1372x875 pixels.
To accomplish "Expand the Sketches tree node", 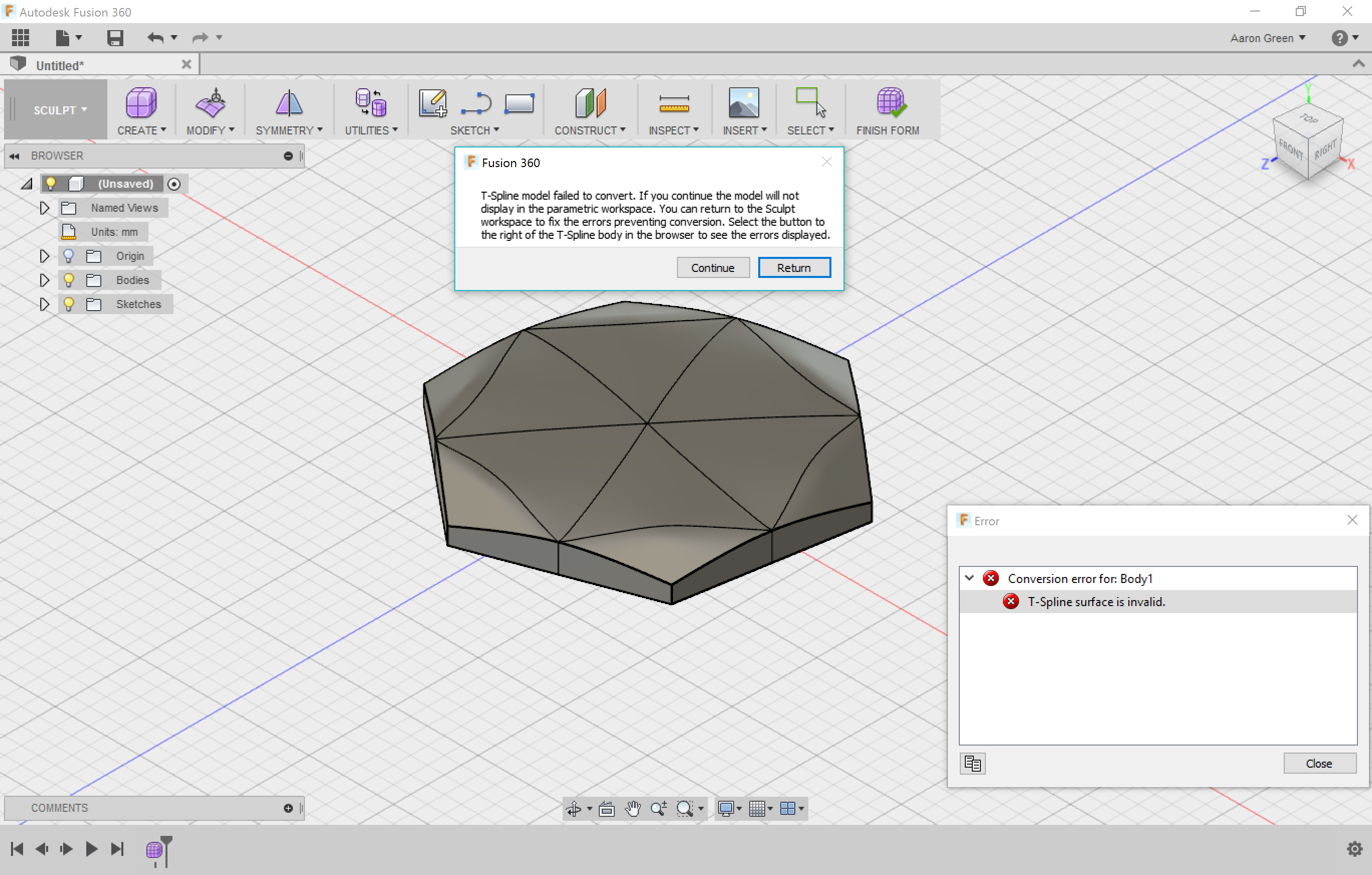I will pos(44,304).
